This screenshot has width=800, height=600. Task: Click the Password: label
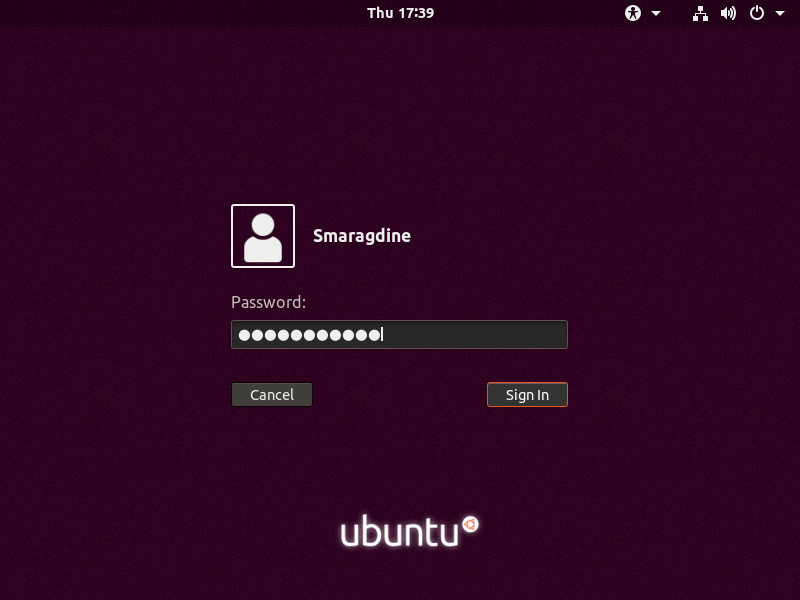pos(268,302)
